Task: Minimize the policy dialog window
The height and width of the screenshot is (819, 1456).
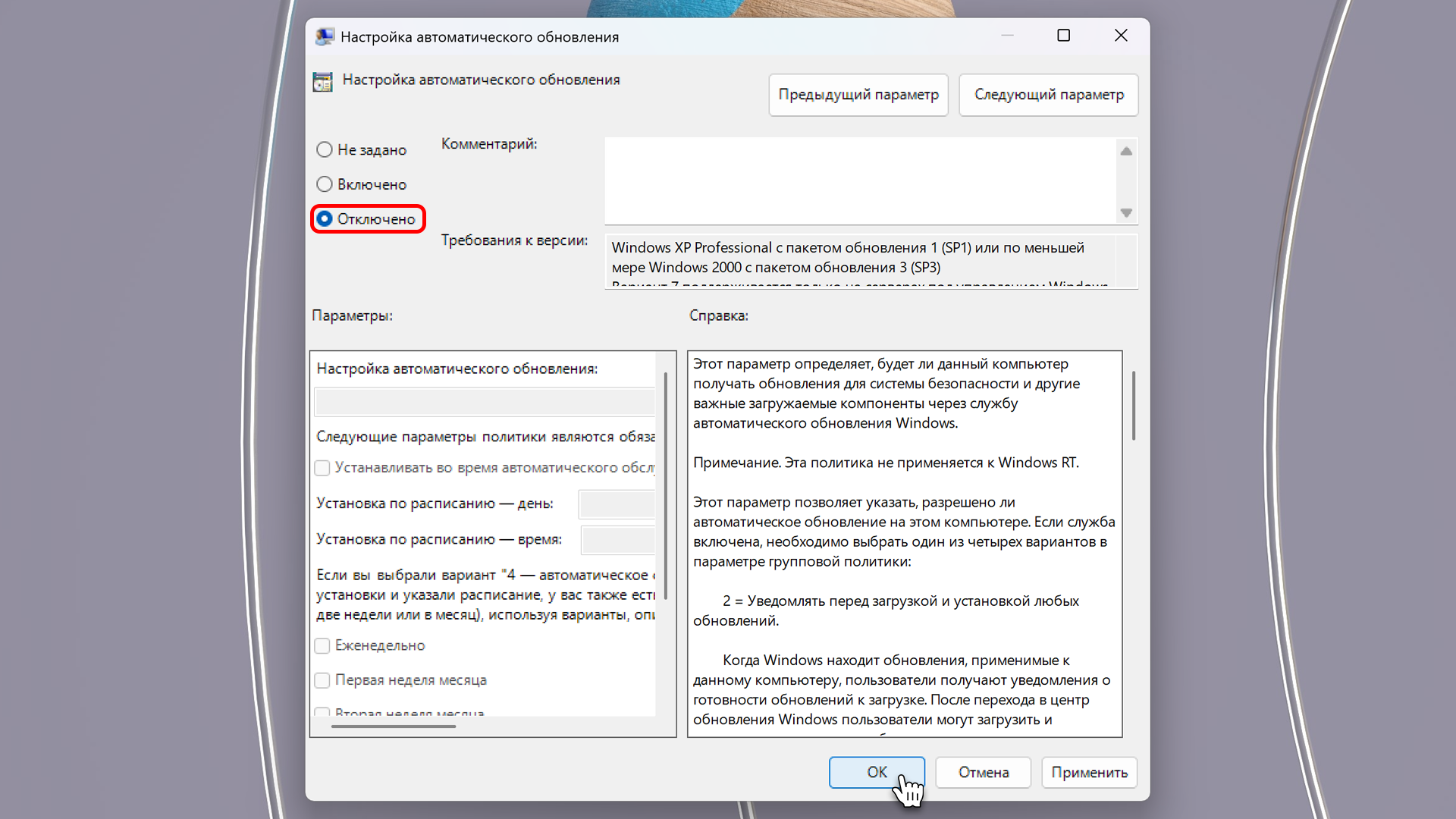Action: (x=1007, y=36)
